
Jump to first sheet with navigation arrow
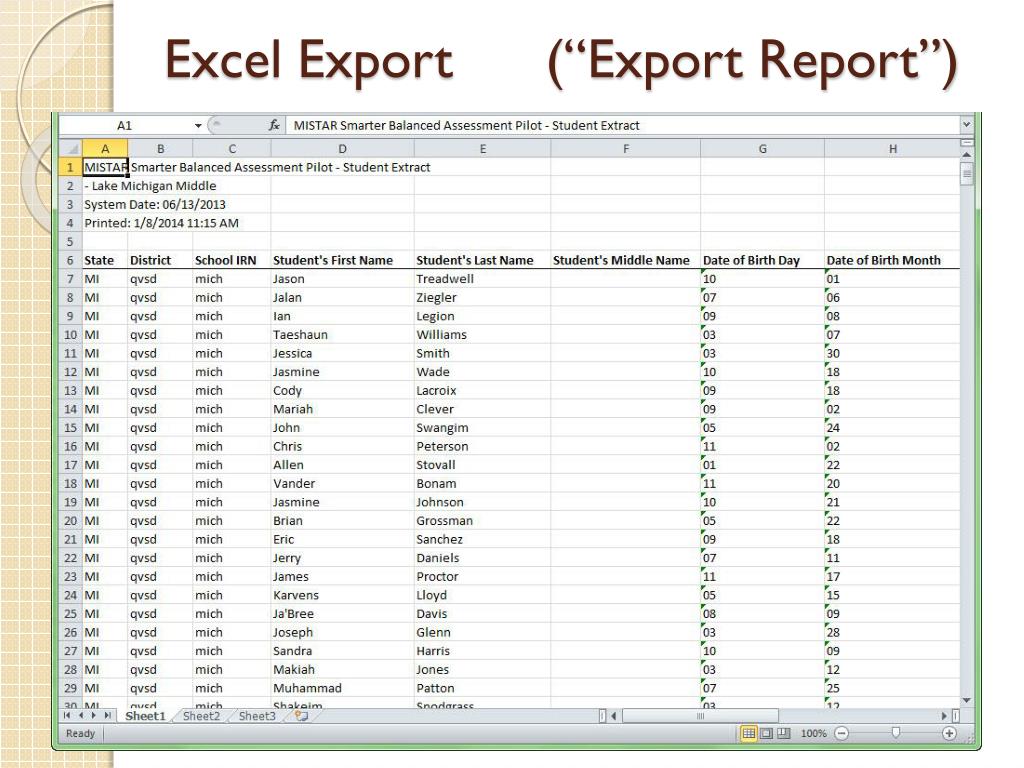pyautogui.click(x=67, y=716)
